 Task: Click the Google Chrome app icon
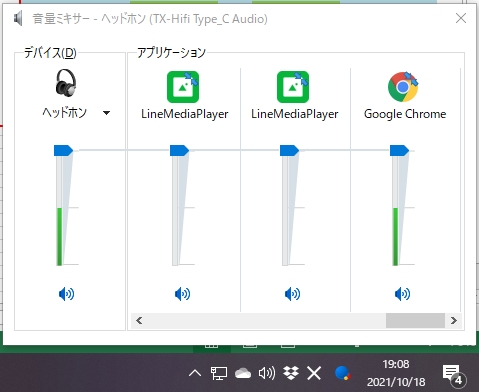[x=403, y=87]
